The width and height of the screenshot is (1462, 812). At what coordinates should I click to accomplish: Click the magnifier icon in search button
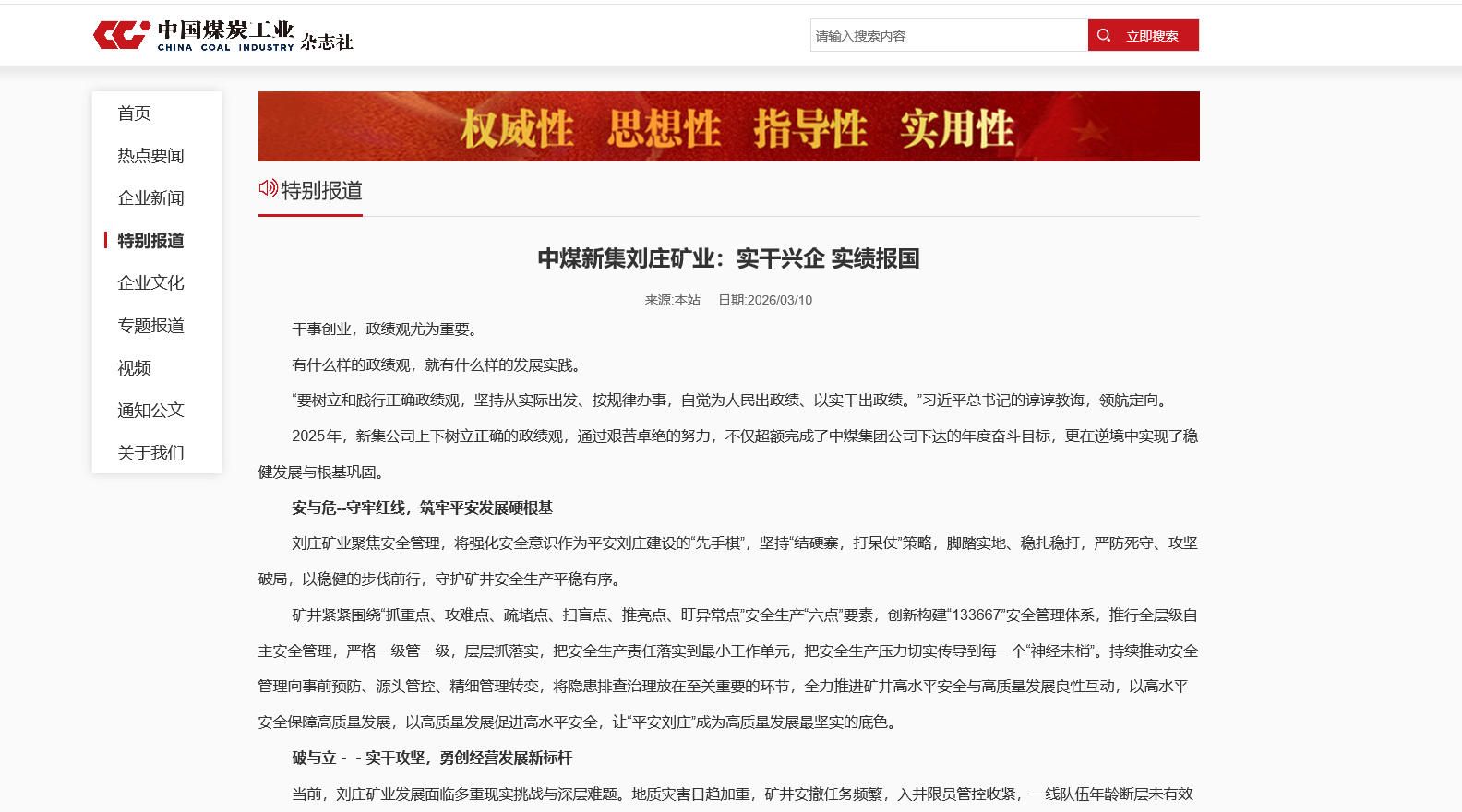[x=1104, y=36]
